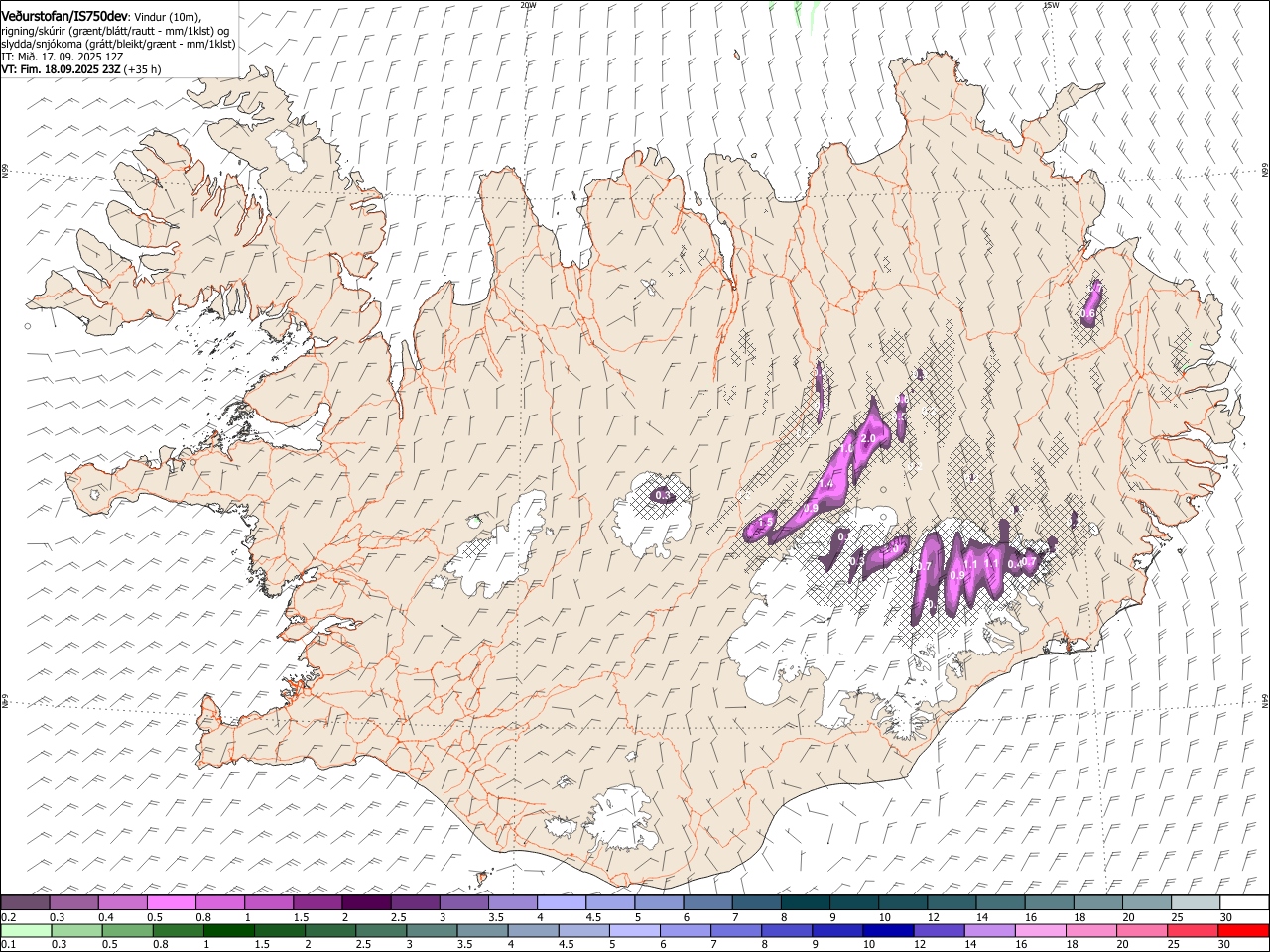Click the bright red swatch after 30
This screenshot has width=1270, height=952.
pos(1242,931)
